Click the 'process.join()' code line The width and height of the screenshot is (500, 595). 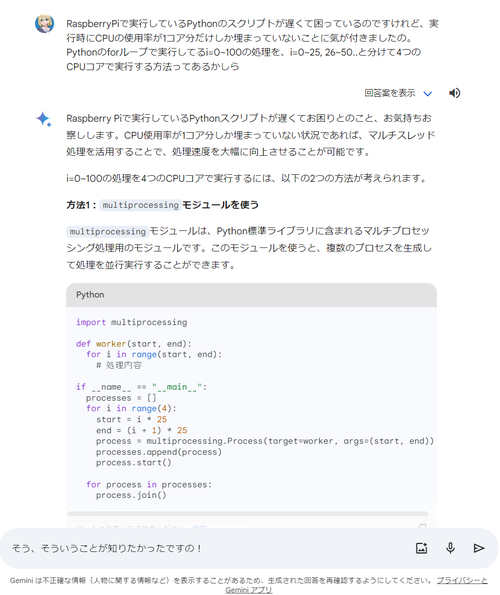[x=131, y=495]
